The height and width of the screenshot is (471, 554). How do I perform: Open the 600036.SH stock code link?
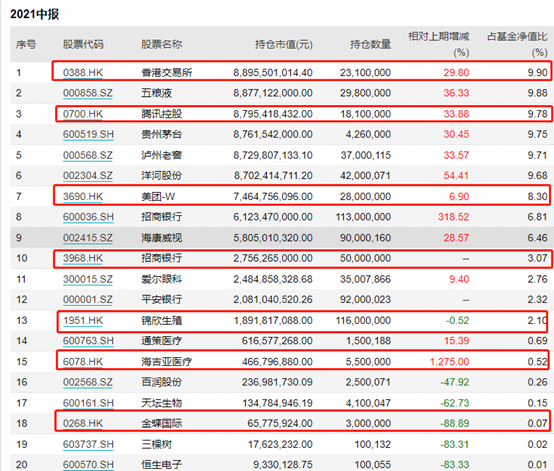click(x=88, y=217)
